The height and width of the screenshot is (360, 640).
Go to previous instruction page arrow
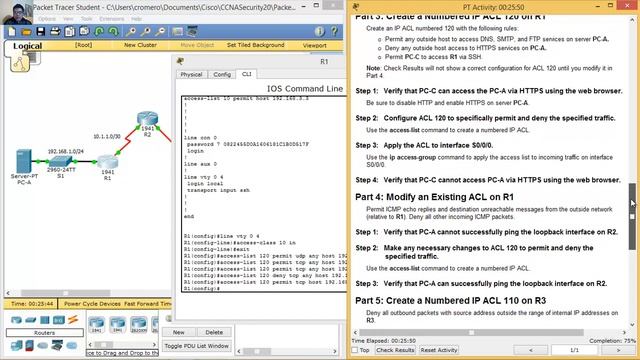531,350
